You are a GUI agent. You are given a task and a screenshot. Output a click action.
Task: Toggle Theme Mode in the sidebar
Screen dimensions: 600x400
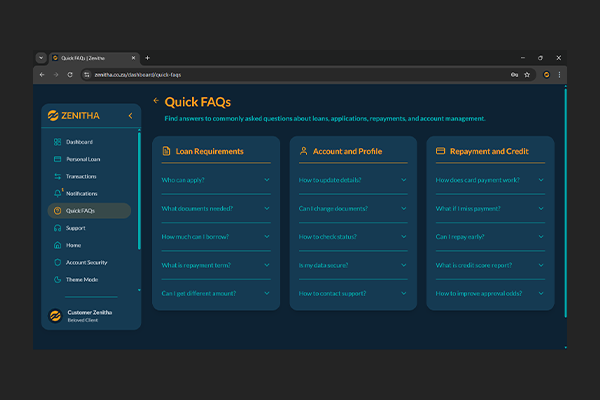[x=82, y=279]
